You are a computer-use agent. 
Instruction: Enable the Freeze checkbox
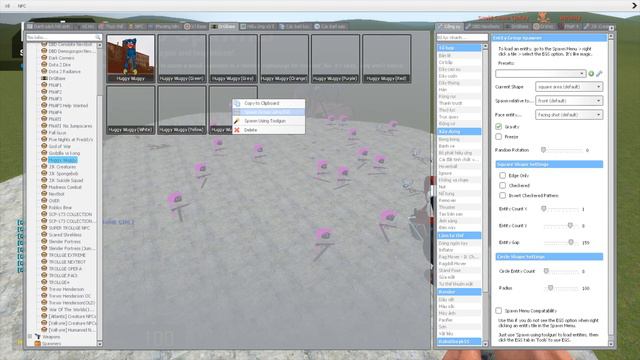(x=498, y=136)
